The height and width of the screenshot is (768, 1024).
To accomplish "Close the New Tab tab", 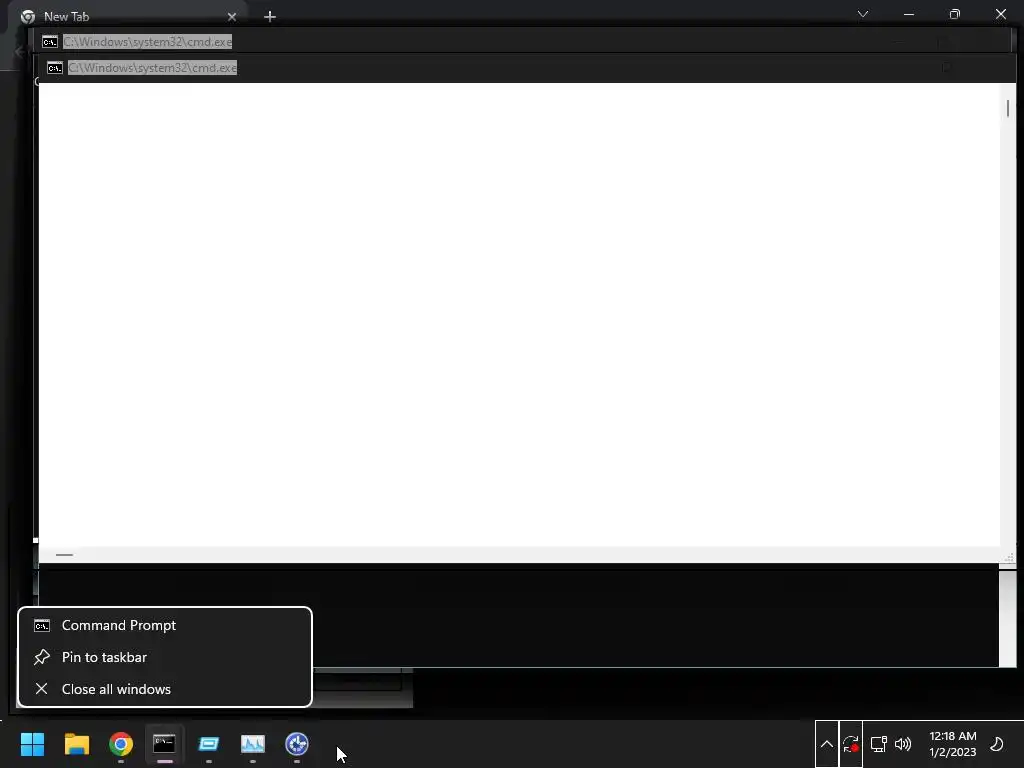I will tap(232, 17).
